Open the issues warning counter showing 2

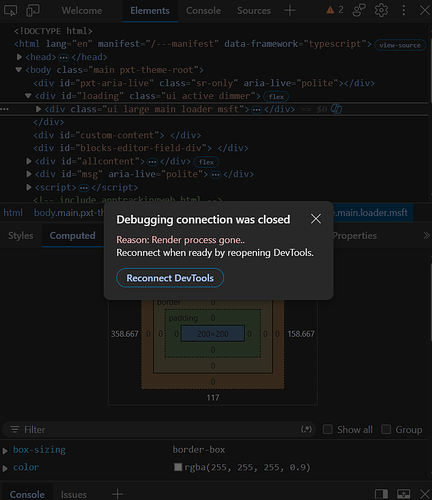point(335,10)
